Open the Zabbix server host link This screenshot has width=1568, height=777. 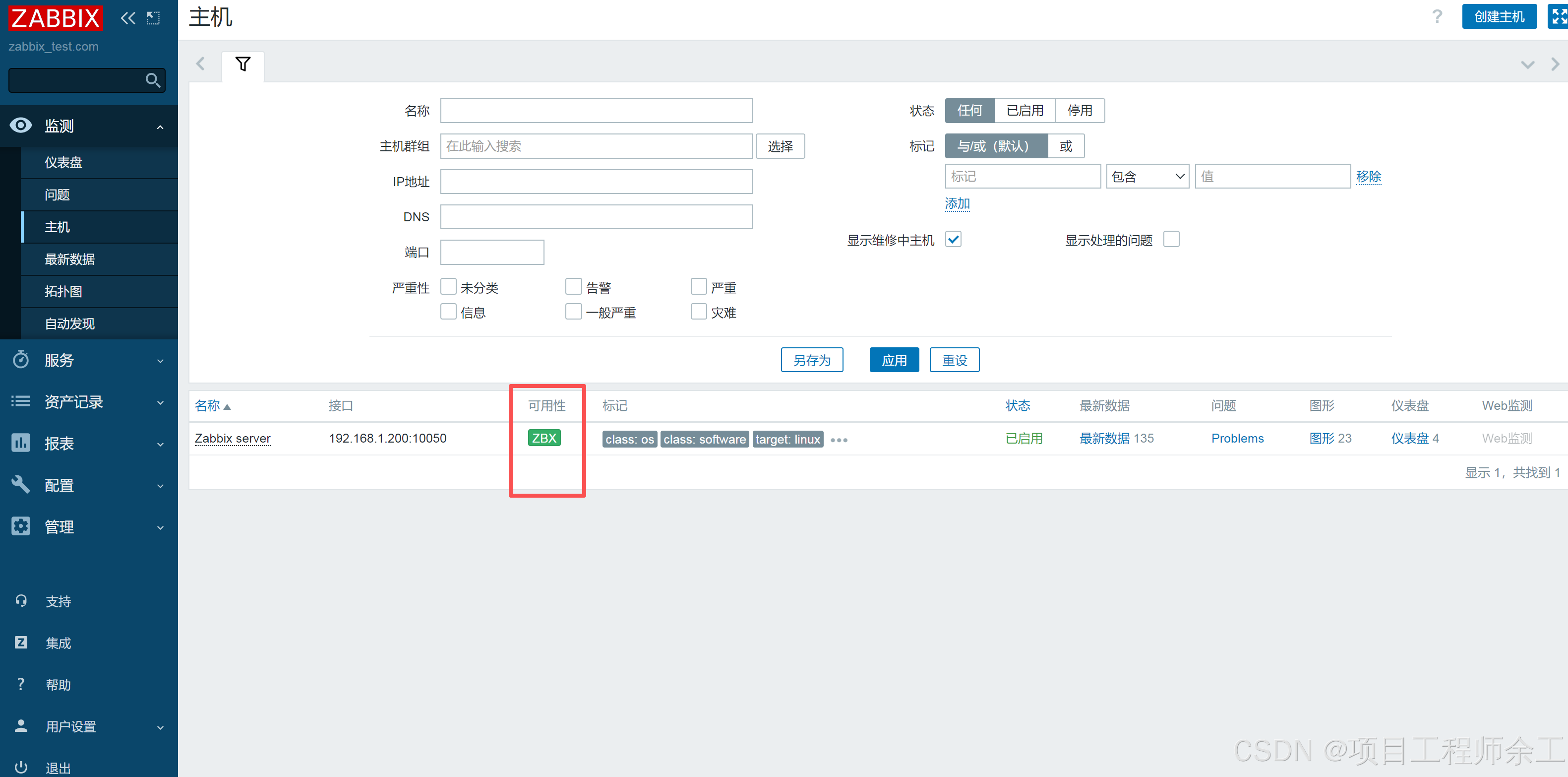tap(233, 439)
